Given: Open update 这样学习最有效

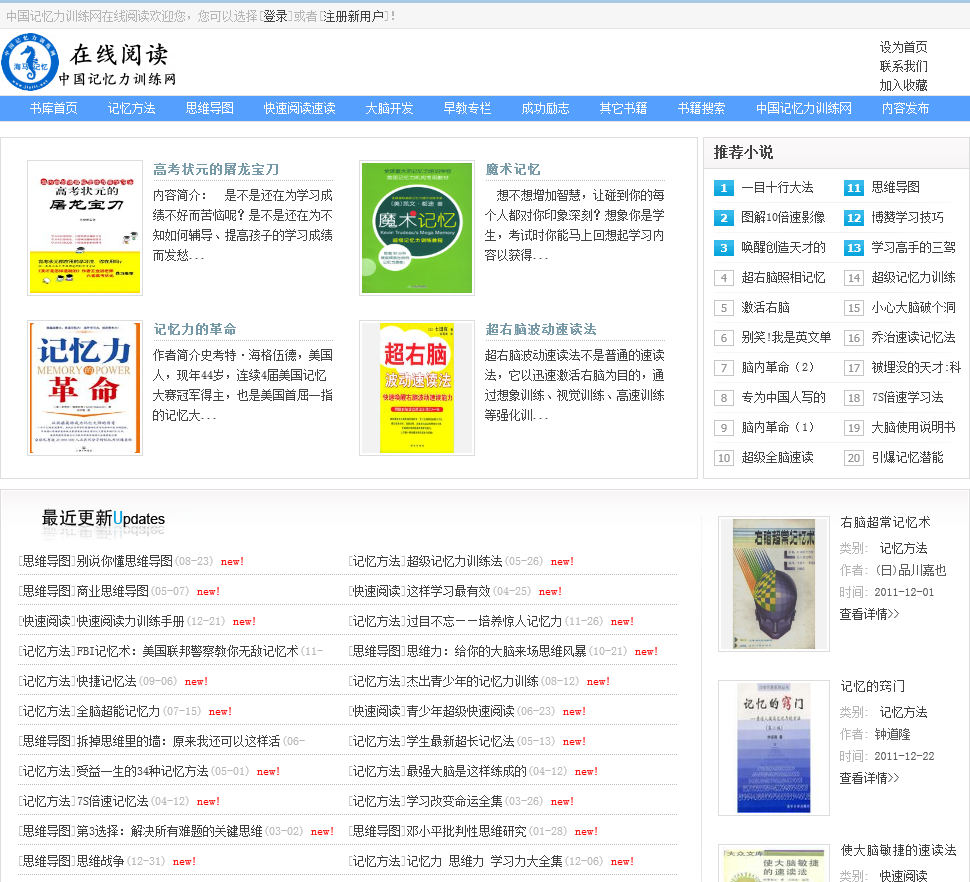Looking at the screenshot, I should point(448,591).
